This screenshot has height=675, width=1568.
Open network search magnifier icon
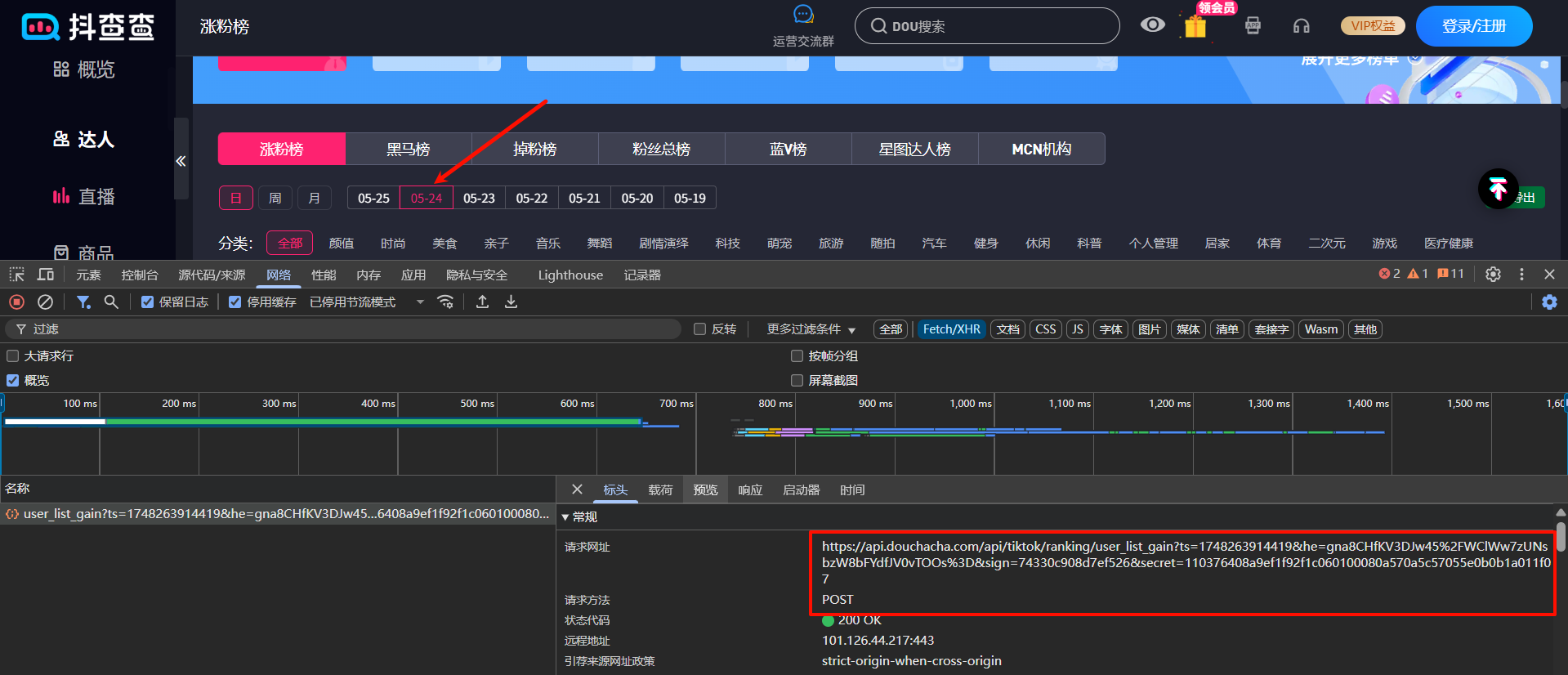click(x=111, y=302)
